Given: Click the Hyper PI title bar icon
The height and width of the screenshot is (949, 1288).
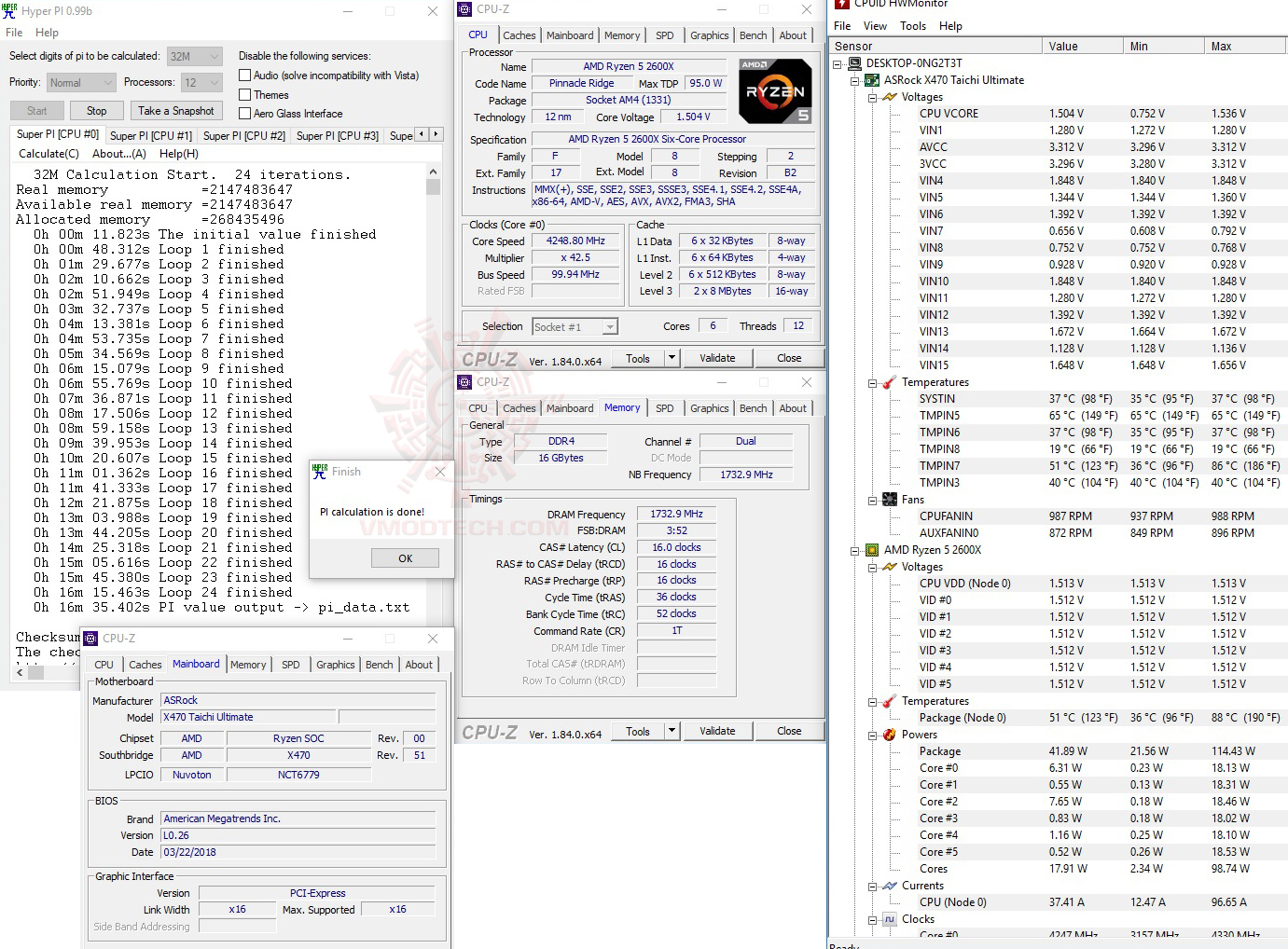Looking at the screenshot, I should pyautogui.click(x=9, y=11).
